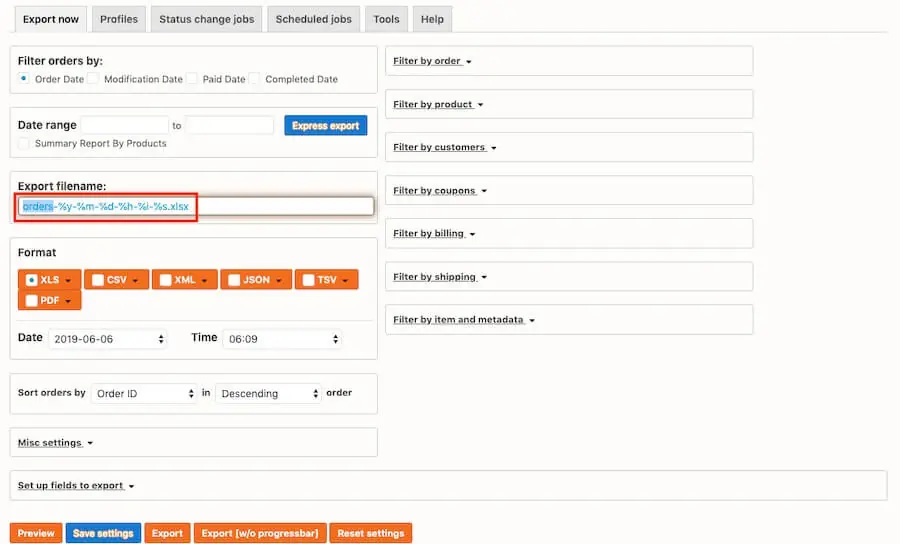Expand Filter by shipping section
Image resolution: width=900 pixels, height=544 pixels.
coord(440,277)
